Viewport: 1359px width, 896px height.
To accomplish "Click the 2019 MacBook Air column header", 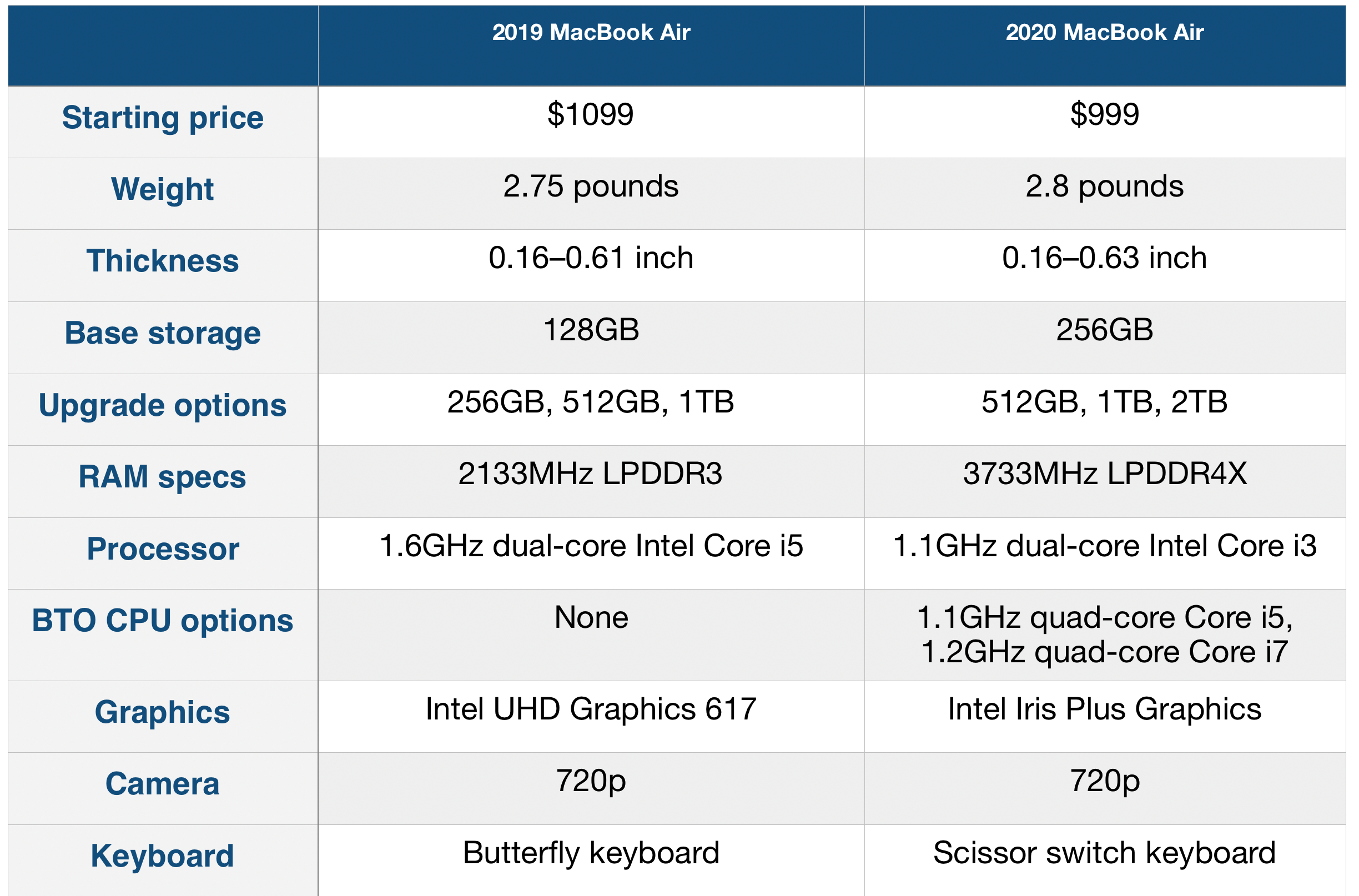I will [591, 33].
